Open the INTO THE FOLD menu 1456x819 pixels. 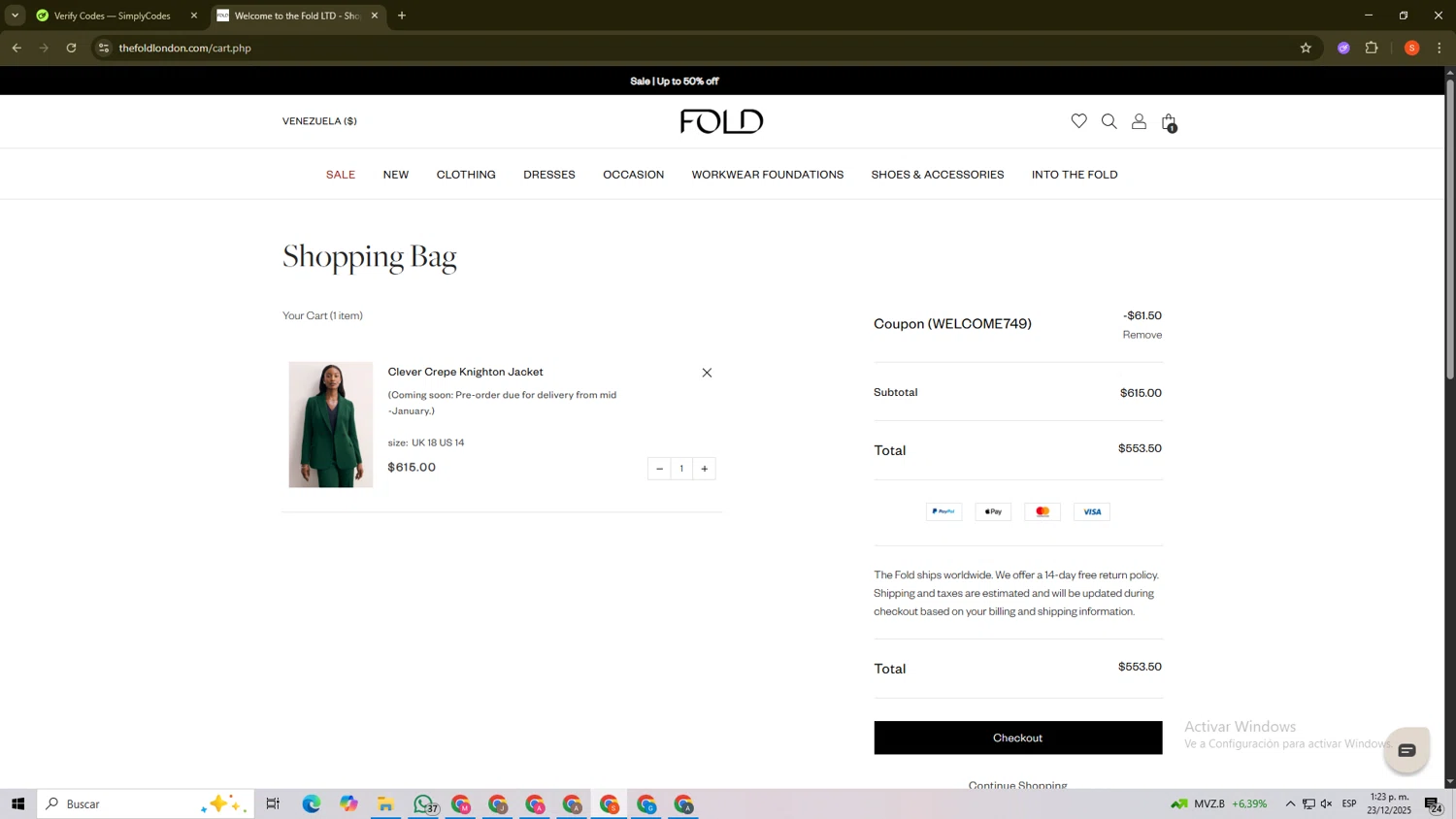[1075, 175]
